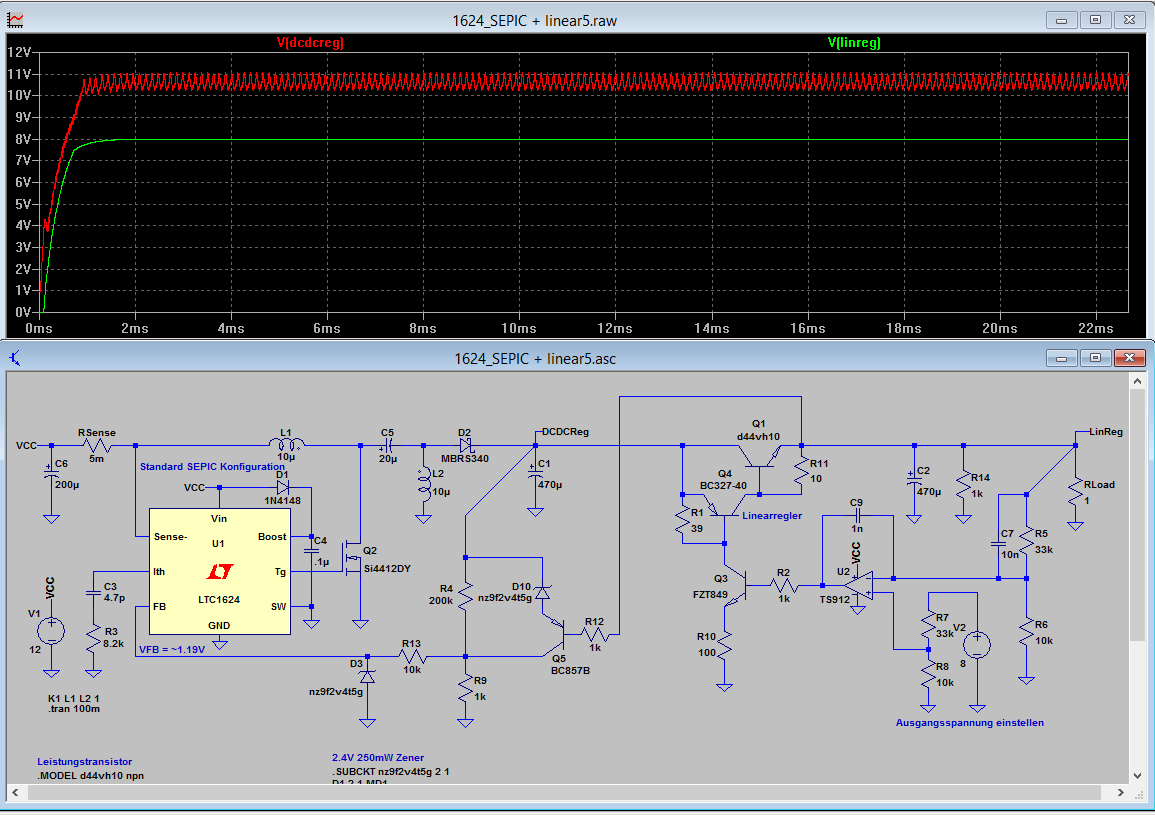
Task: Click the schematic title '1624_SEPIC + linear5.asc'
Action: tap(535, 359)
